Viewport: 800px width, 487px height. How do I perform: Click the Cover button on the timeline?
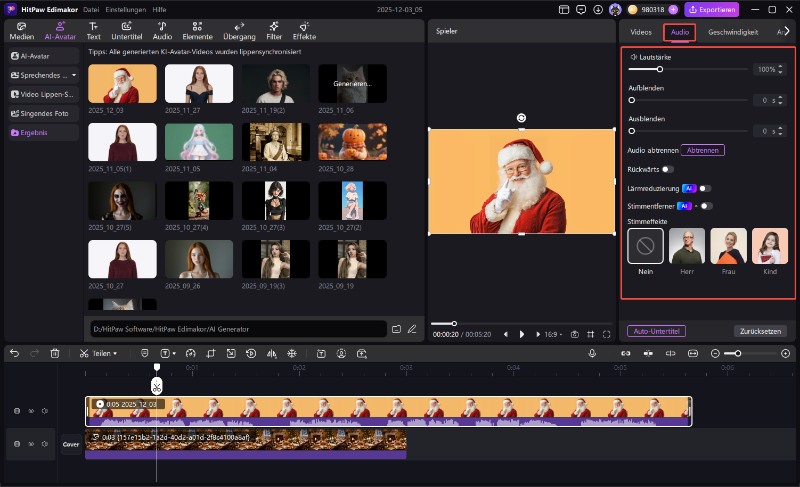pyautogui.click(x=71, y=445)
